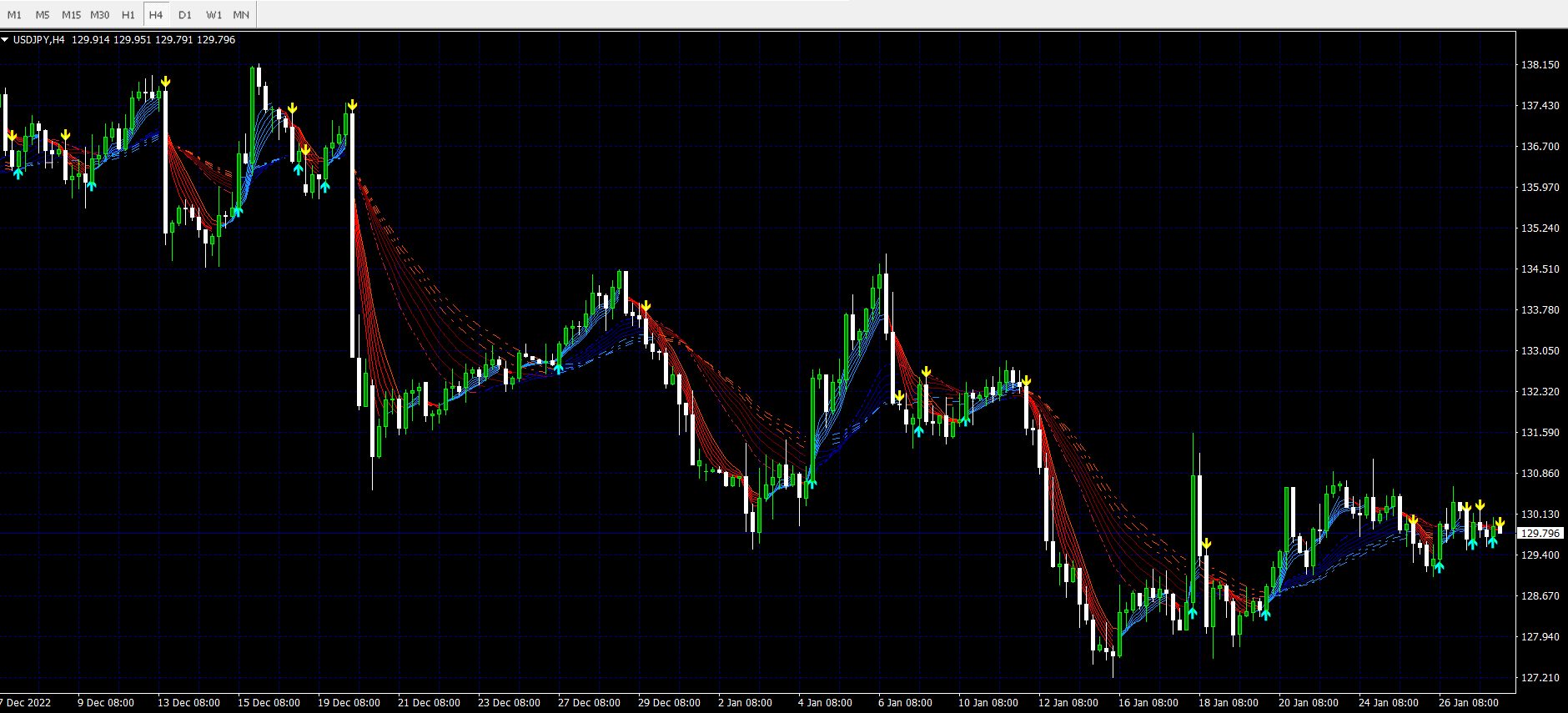Select the active H4 timeframe button
This screenshot has width=1568, height=713.
tap(156, 15)
